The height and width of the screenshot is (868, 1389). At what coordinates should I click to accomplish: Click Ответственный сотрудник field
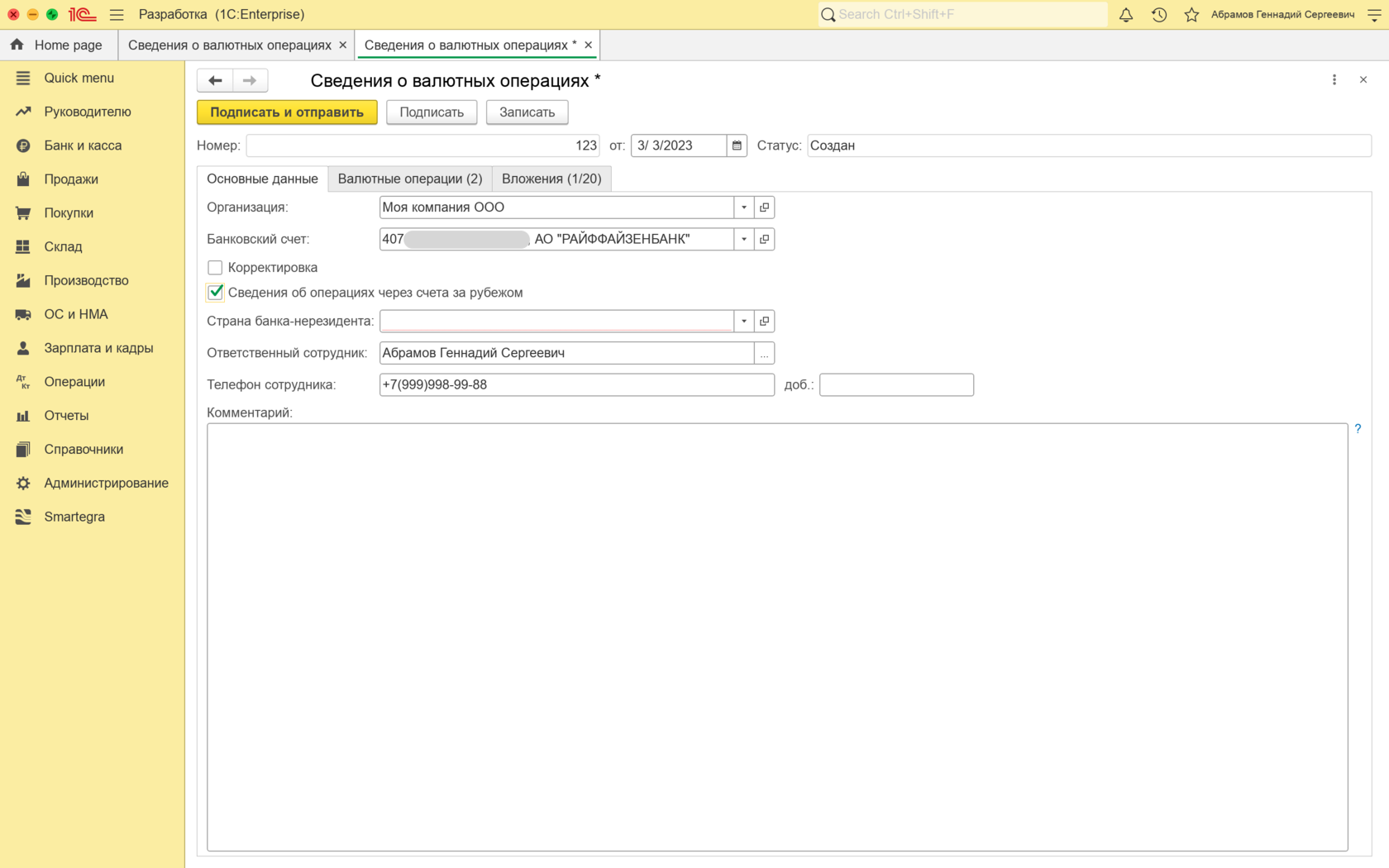566,353
